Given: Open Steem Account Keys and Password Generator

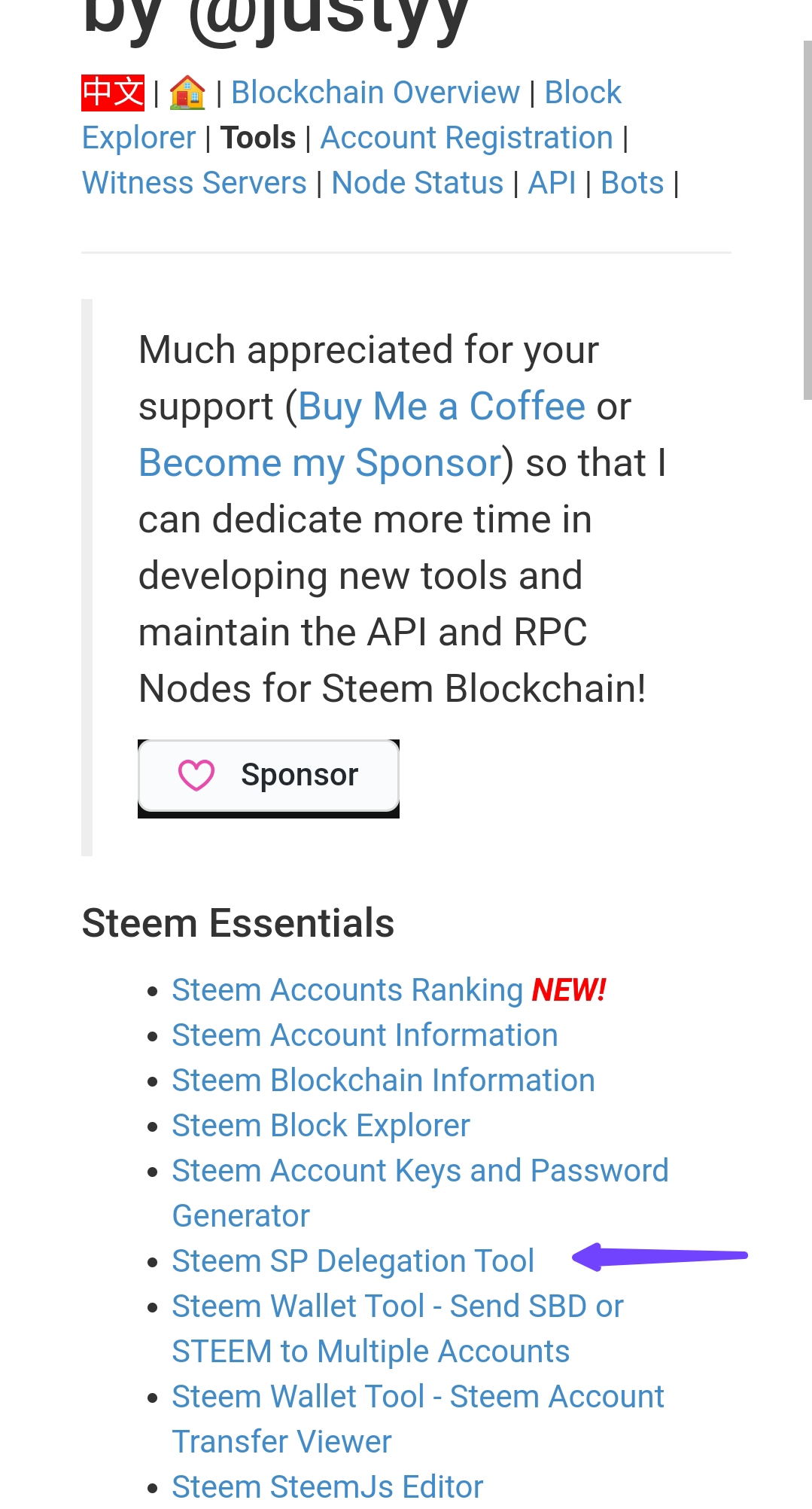Looking at the screenshot, I should click(420, 1193).
